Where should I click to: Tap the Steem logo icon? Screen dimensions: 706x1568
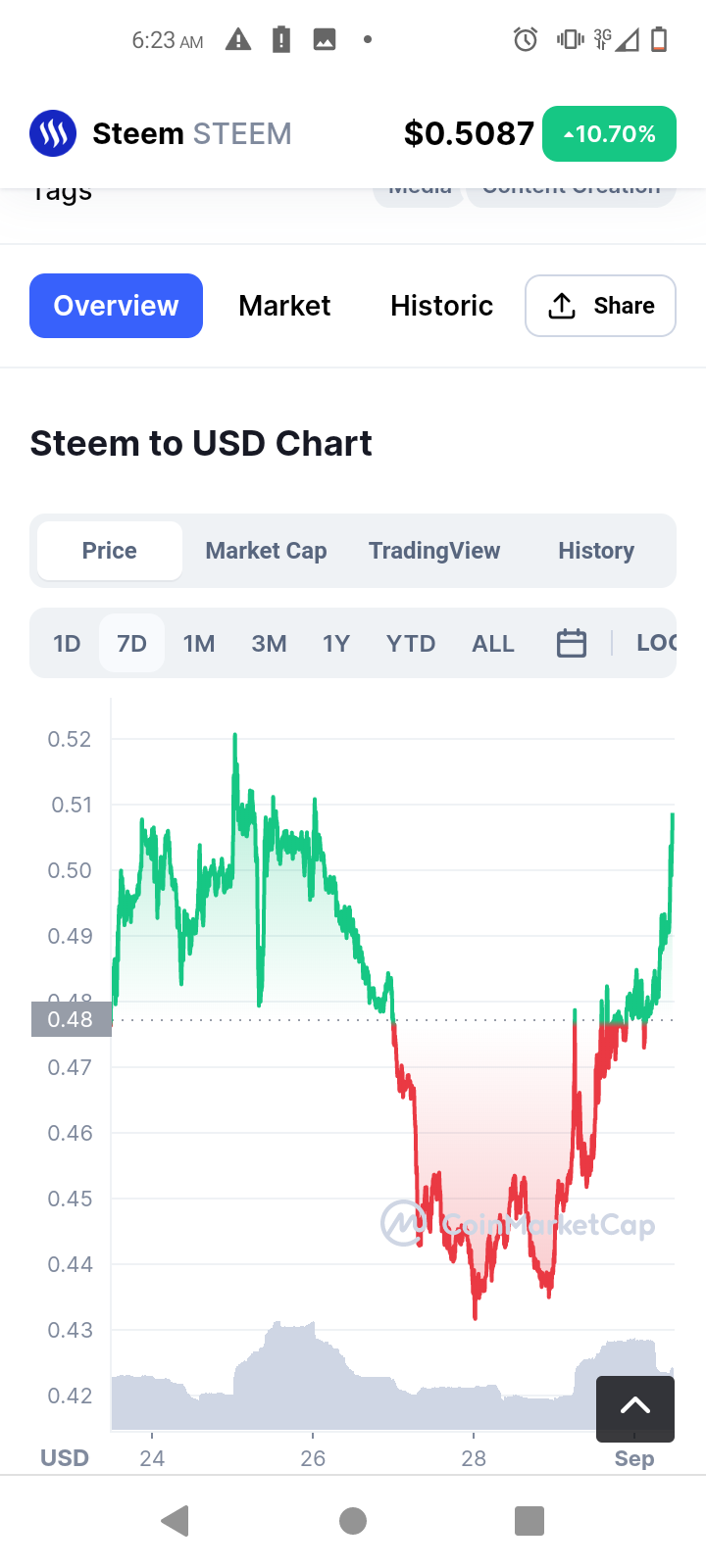coord(53,133)
